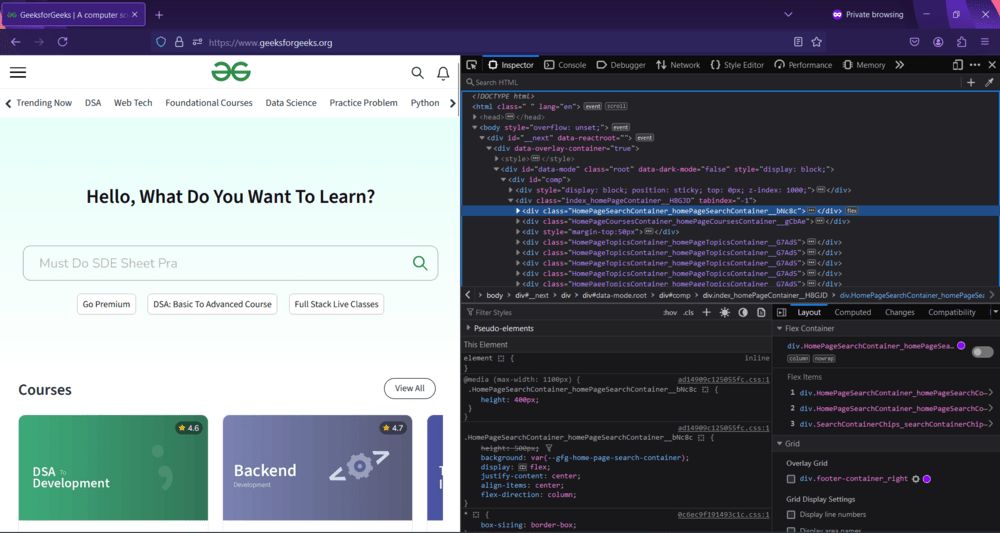The height and width of the screenshot is (533, 1000).
Task: Open grid settings gear for footer-container_right
Action: click(916, 479)
